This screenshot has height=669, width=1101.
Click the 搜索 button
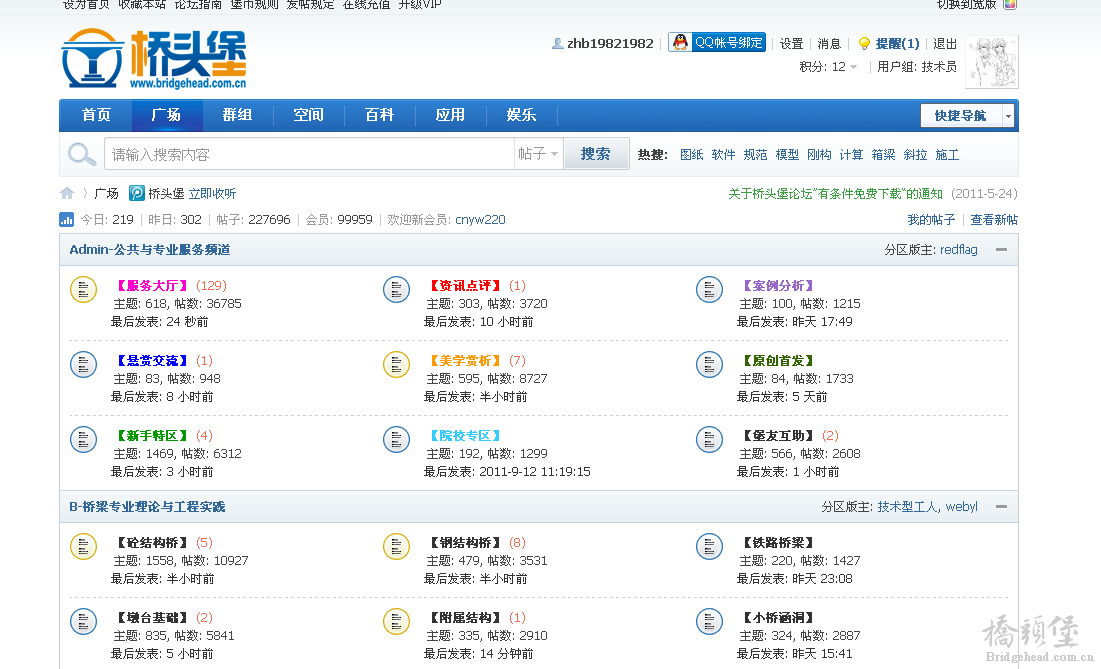point(595,154)
